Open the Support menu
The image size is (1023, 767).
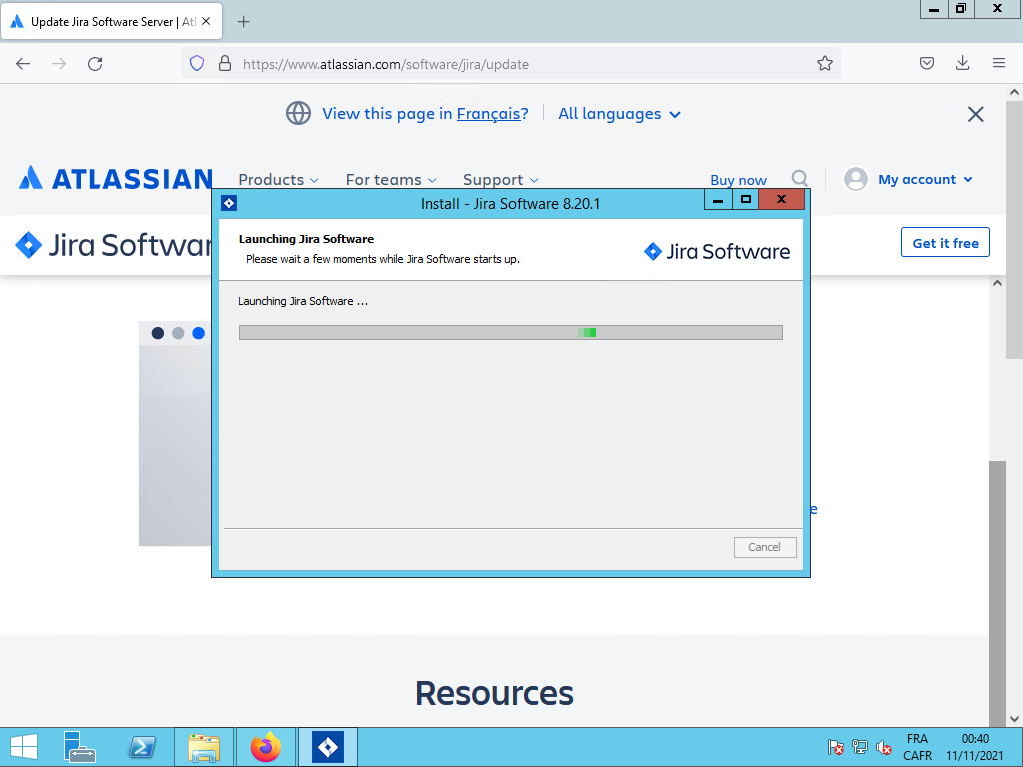tap(500, 180)
